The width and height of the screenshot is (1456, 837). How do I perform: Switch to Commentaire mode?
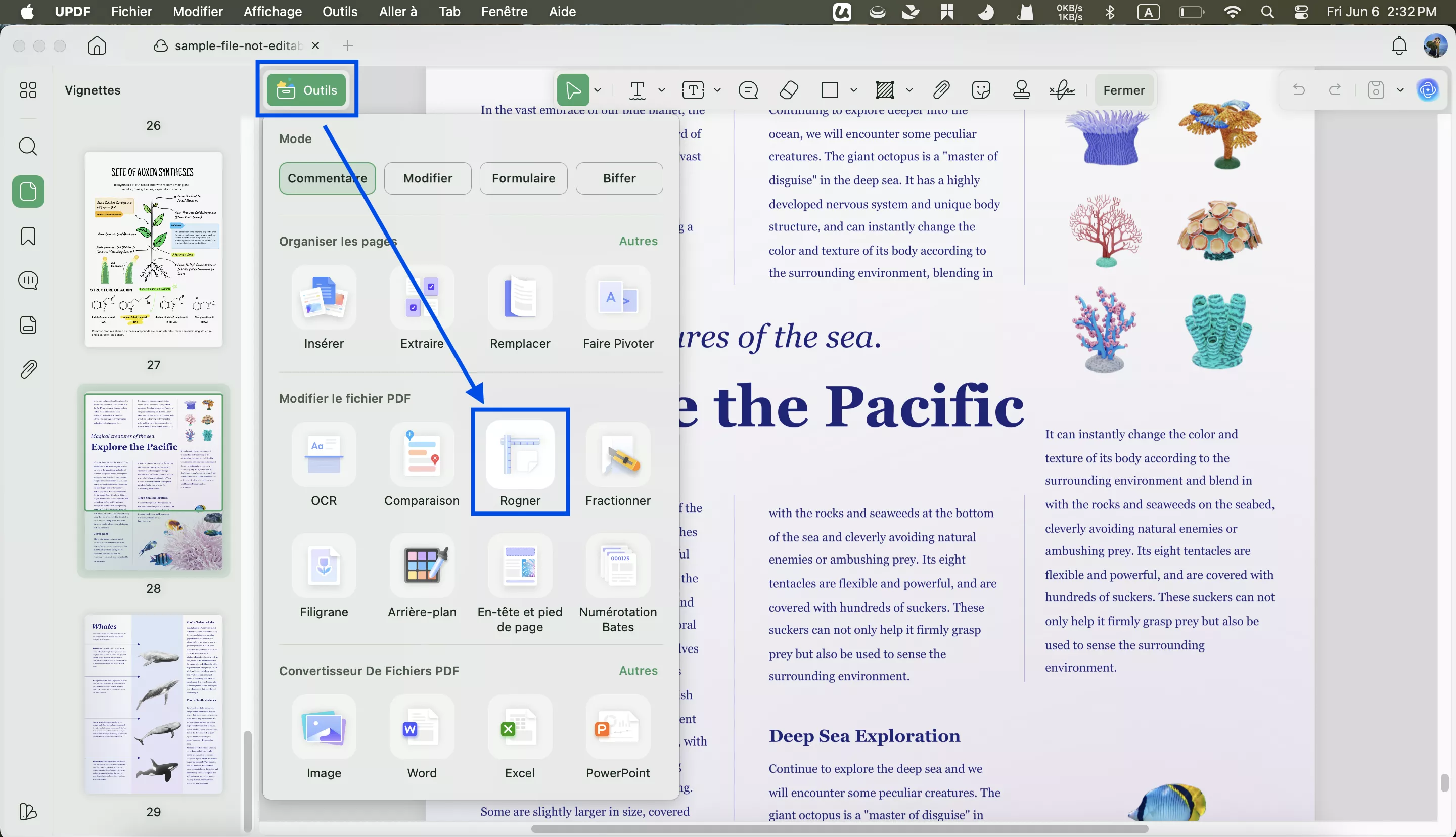(327, 178)
